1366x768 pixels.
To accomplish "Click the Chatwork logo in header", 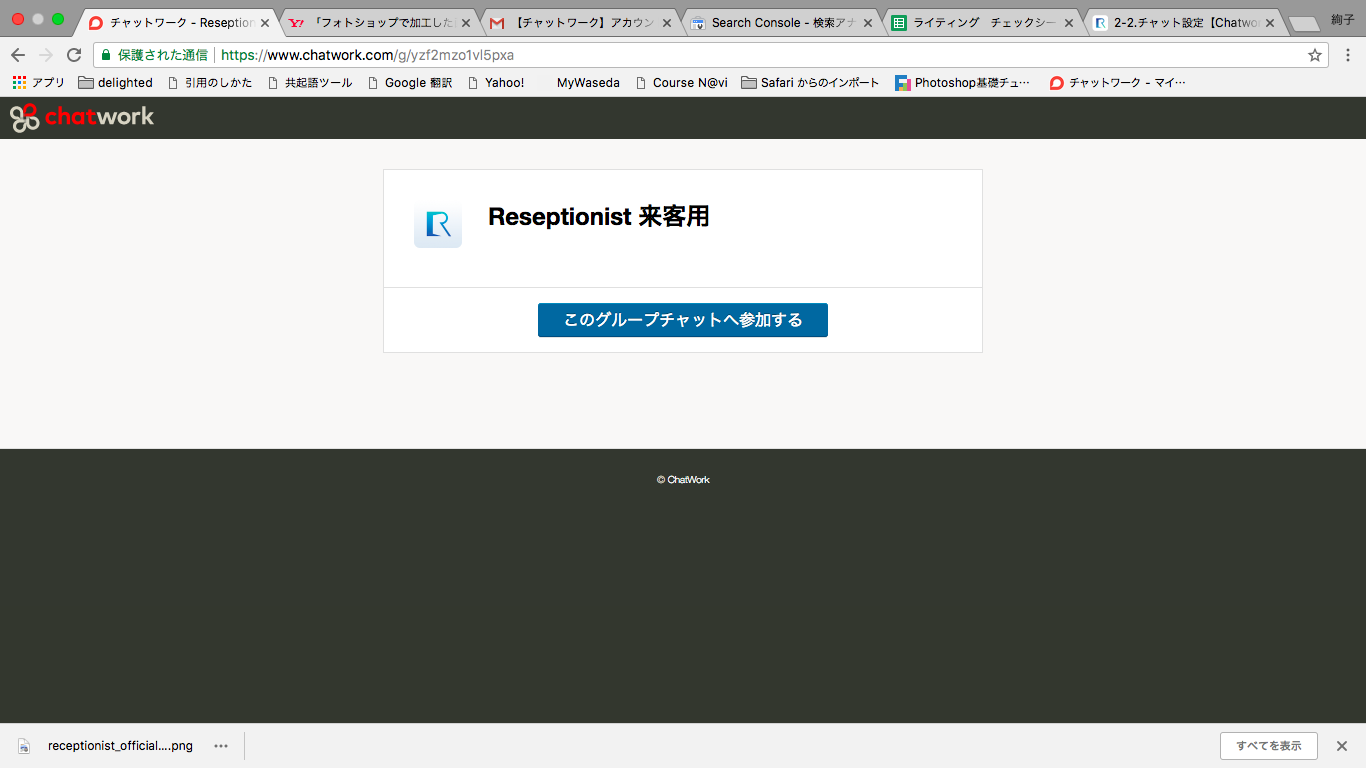I will pyautogui.click(x=82, y=117).
